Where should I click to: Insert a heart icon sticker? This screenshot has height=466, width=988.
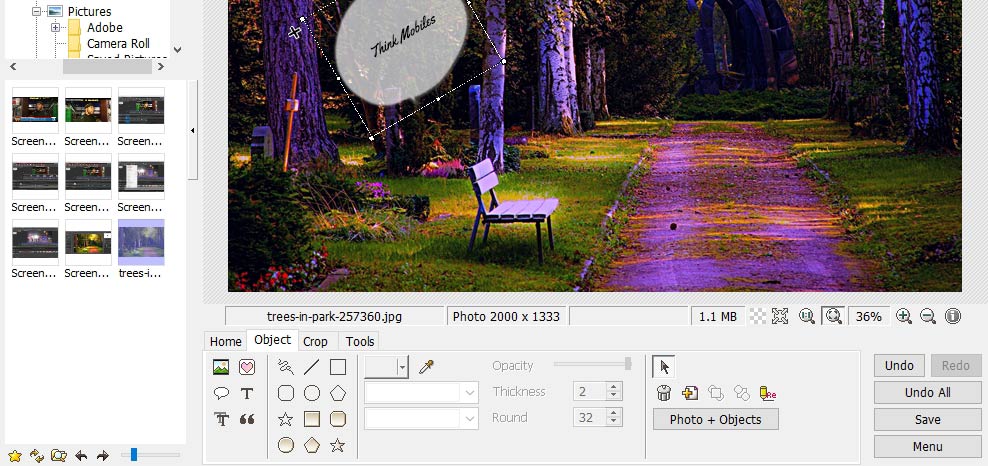point(247,367)
